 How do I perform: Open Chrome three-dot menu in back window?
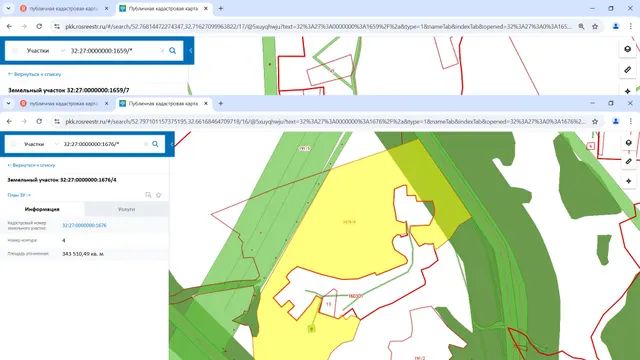click(x=631, y=26)
